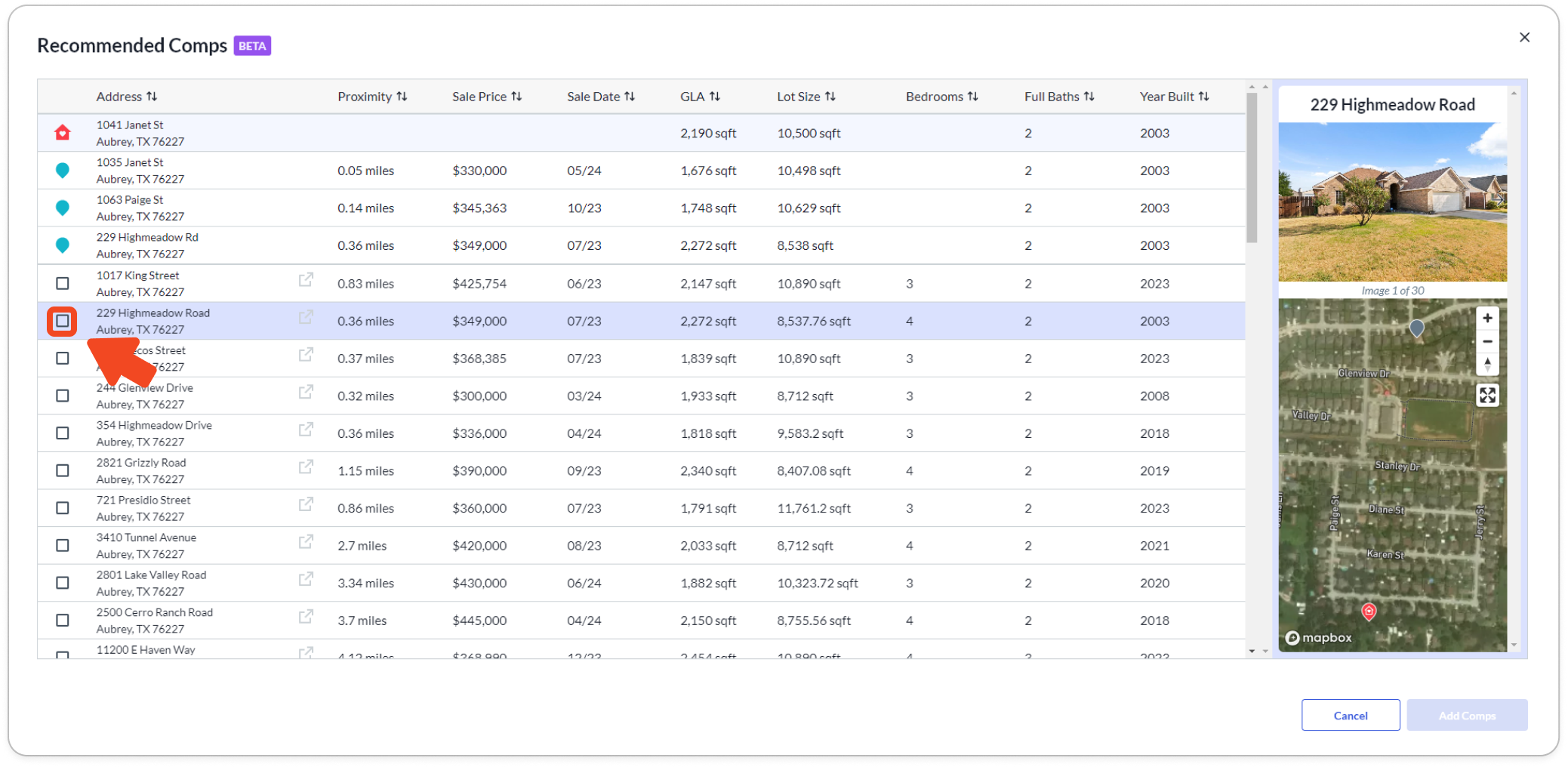Sort by the Bedrooms column header

(x=941, y=97)
